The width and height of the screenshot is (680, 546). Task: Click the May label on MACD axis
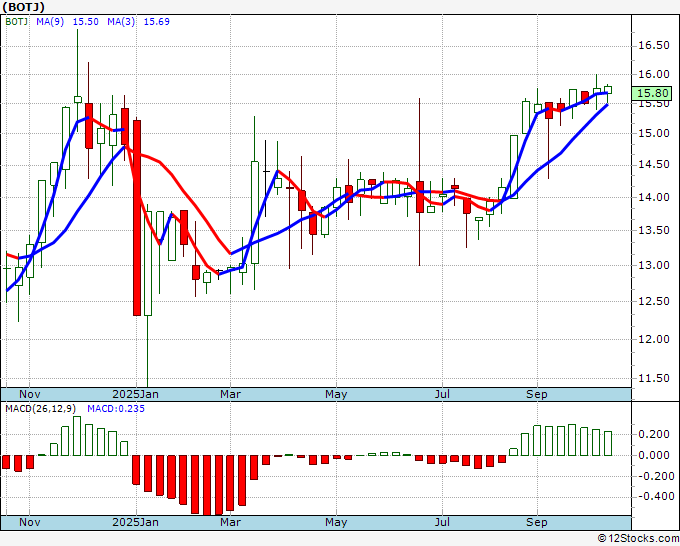pyautogui.click(x=336, y=522)
